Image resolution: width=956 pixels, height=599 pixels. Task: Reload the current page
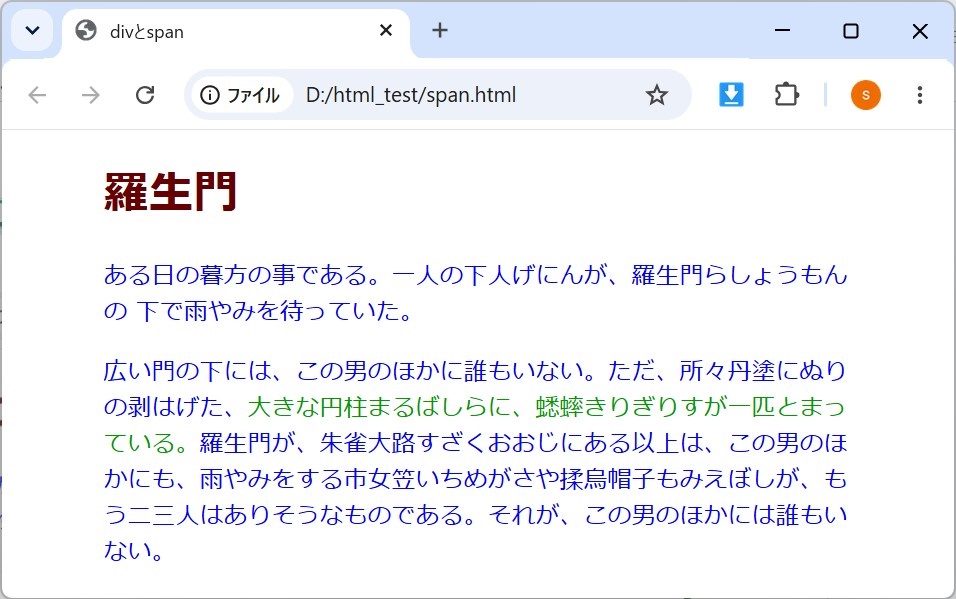point(145,95)
